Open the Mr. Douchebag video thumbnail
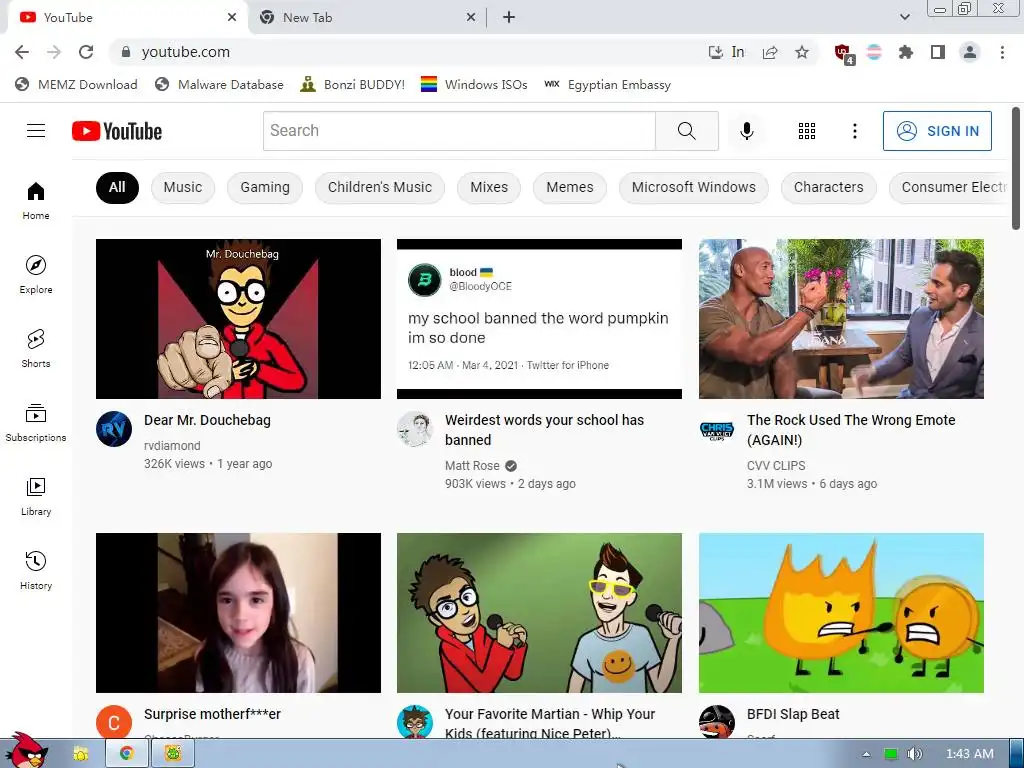 (x=238, y=319)
